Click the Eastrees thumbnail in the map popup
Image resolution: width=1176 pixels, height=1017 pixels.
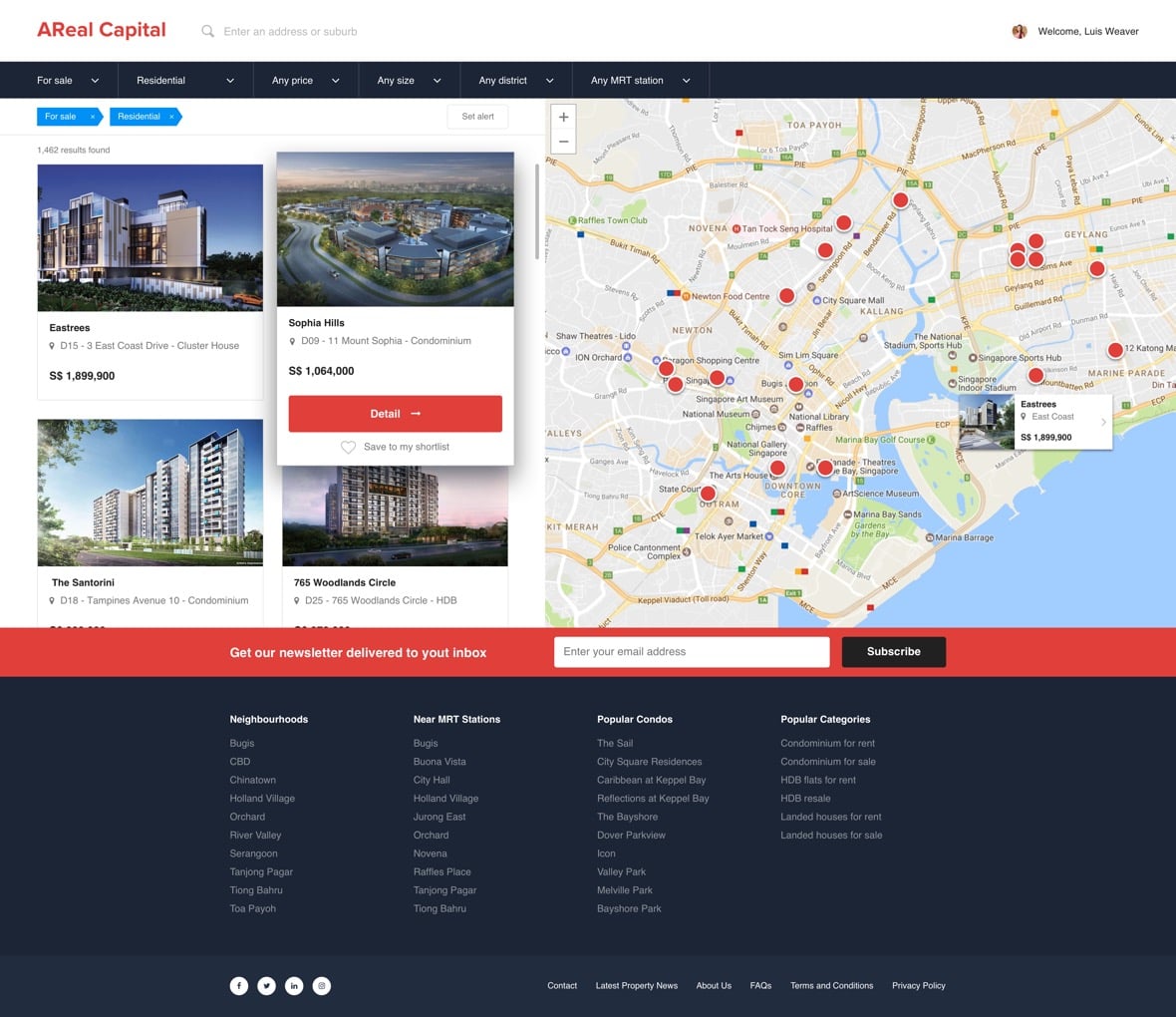(987, 422)
